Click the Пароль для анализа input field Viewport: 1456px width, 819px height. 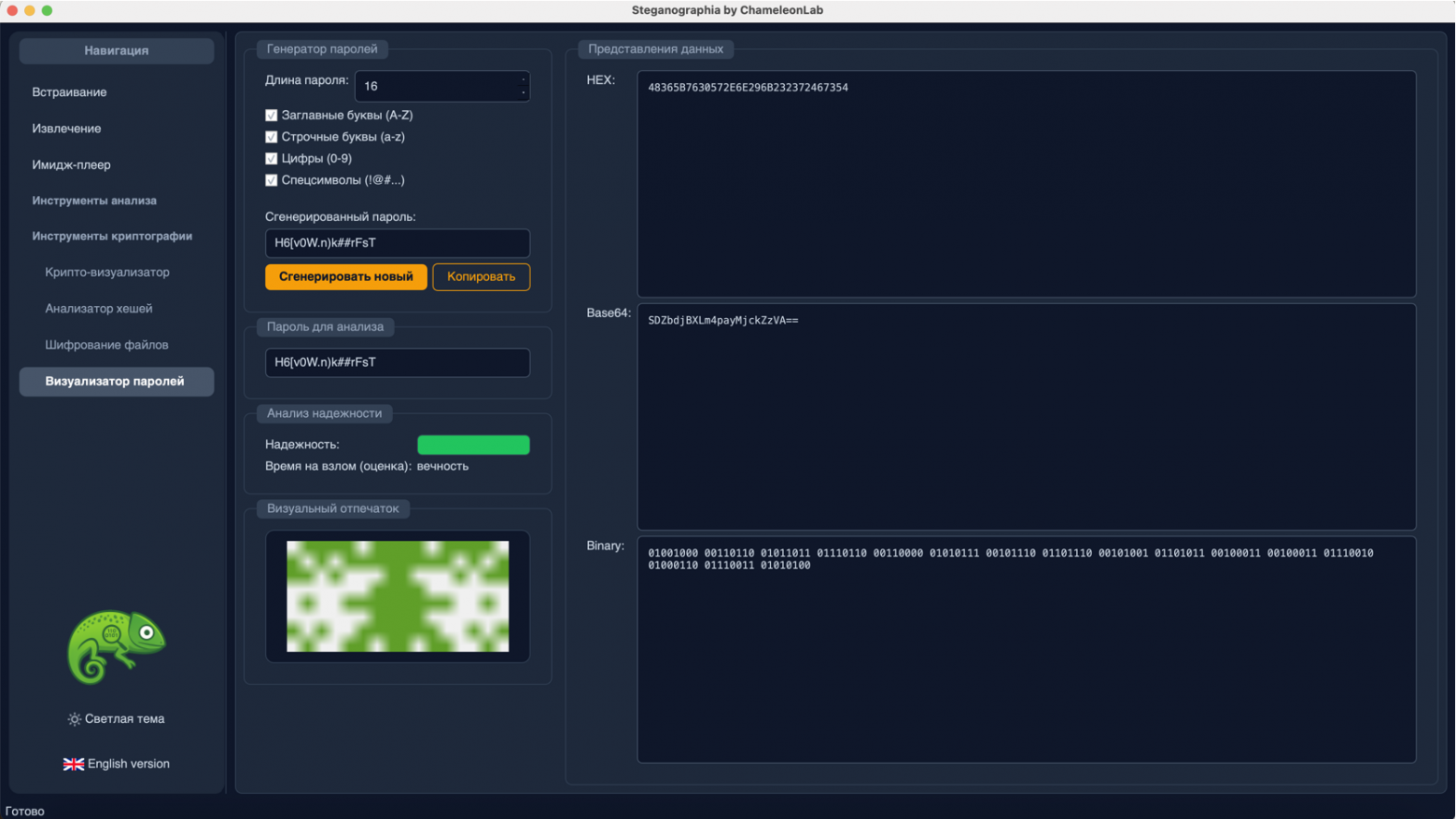point(397,363)
